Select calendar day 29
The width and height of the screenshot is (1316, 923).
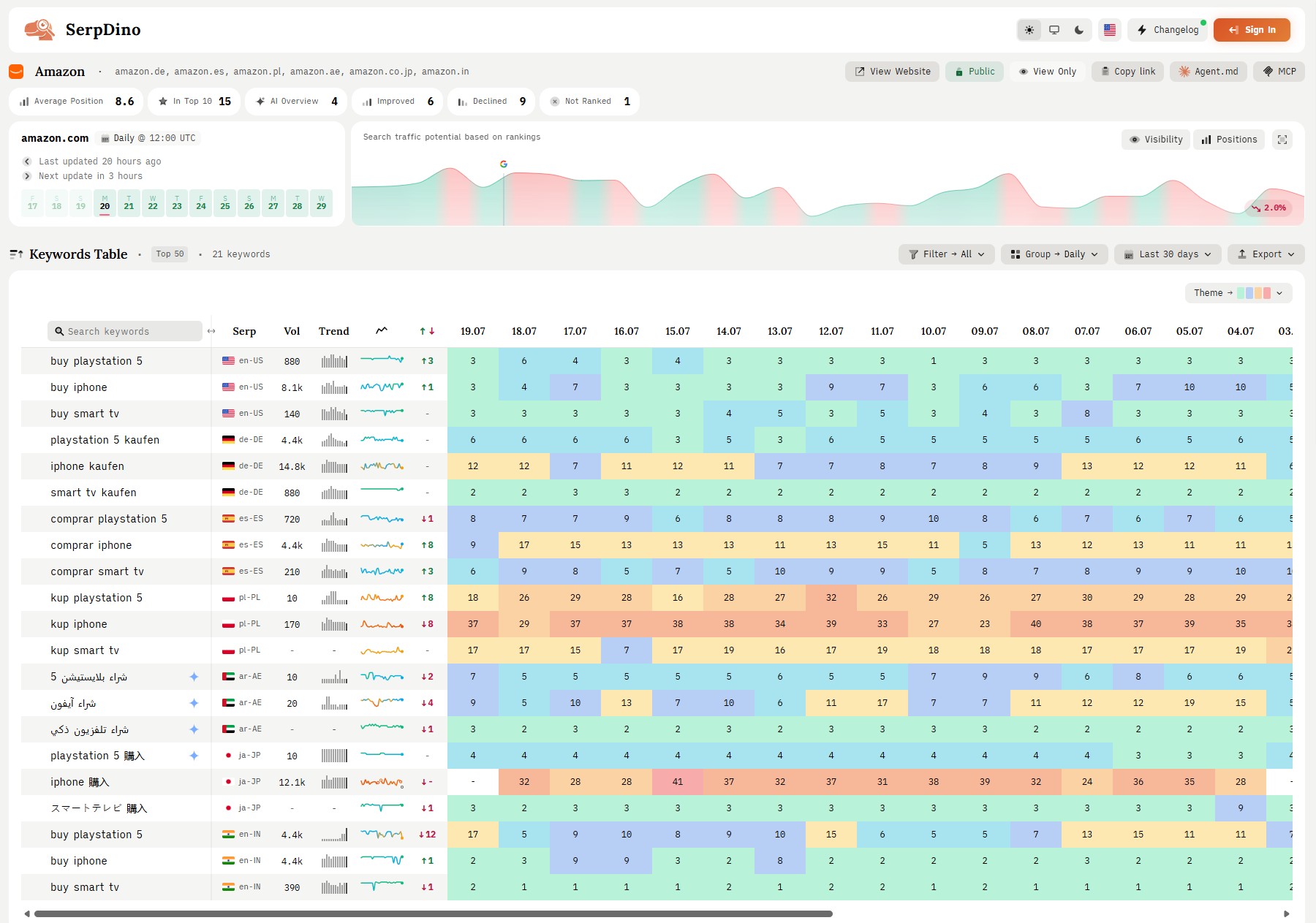[321, 203]
